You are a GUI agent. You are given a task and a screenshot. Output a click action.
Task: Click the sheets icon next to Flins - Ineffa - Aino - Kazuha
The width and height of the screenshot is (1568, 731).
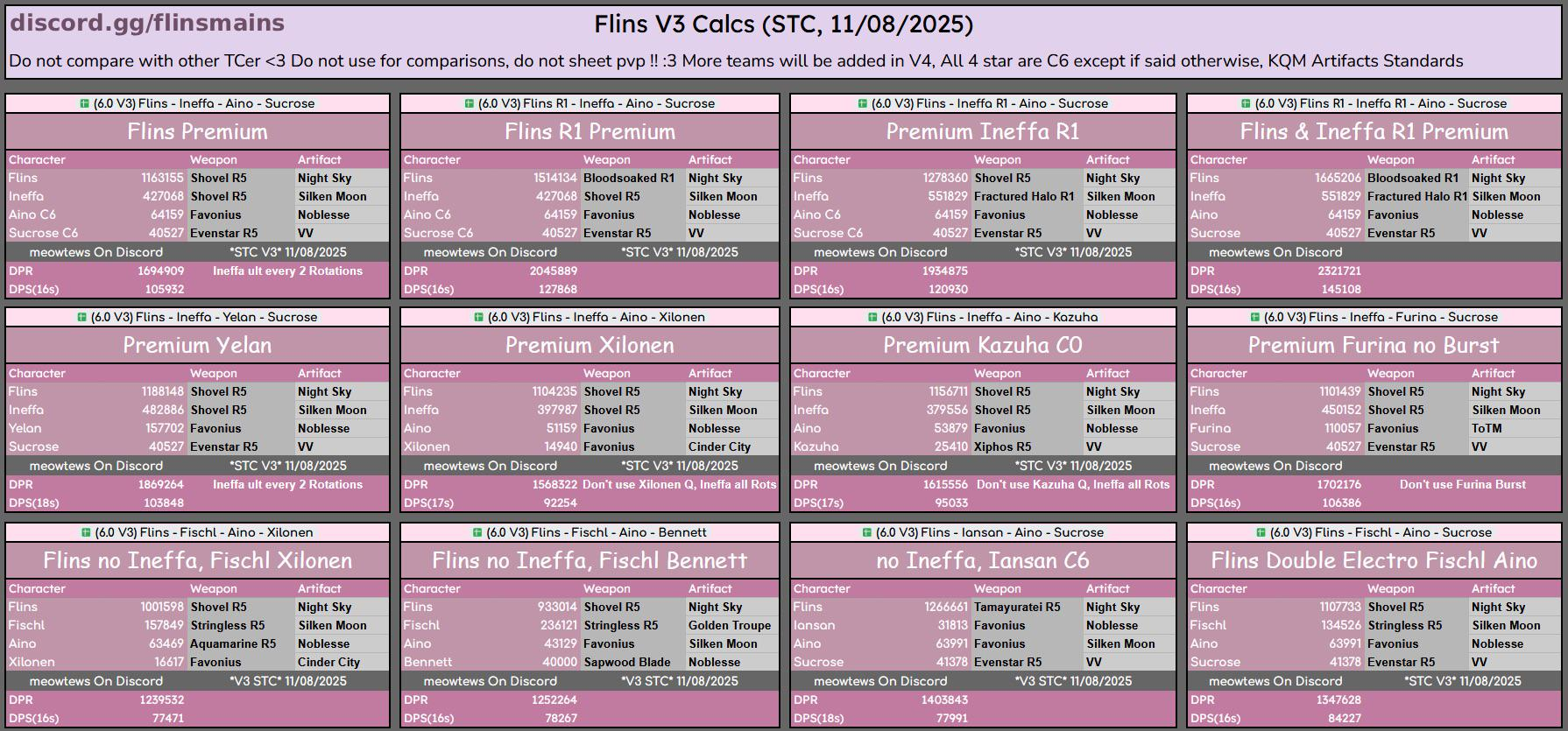(x=872, y=317)
